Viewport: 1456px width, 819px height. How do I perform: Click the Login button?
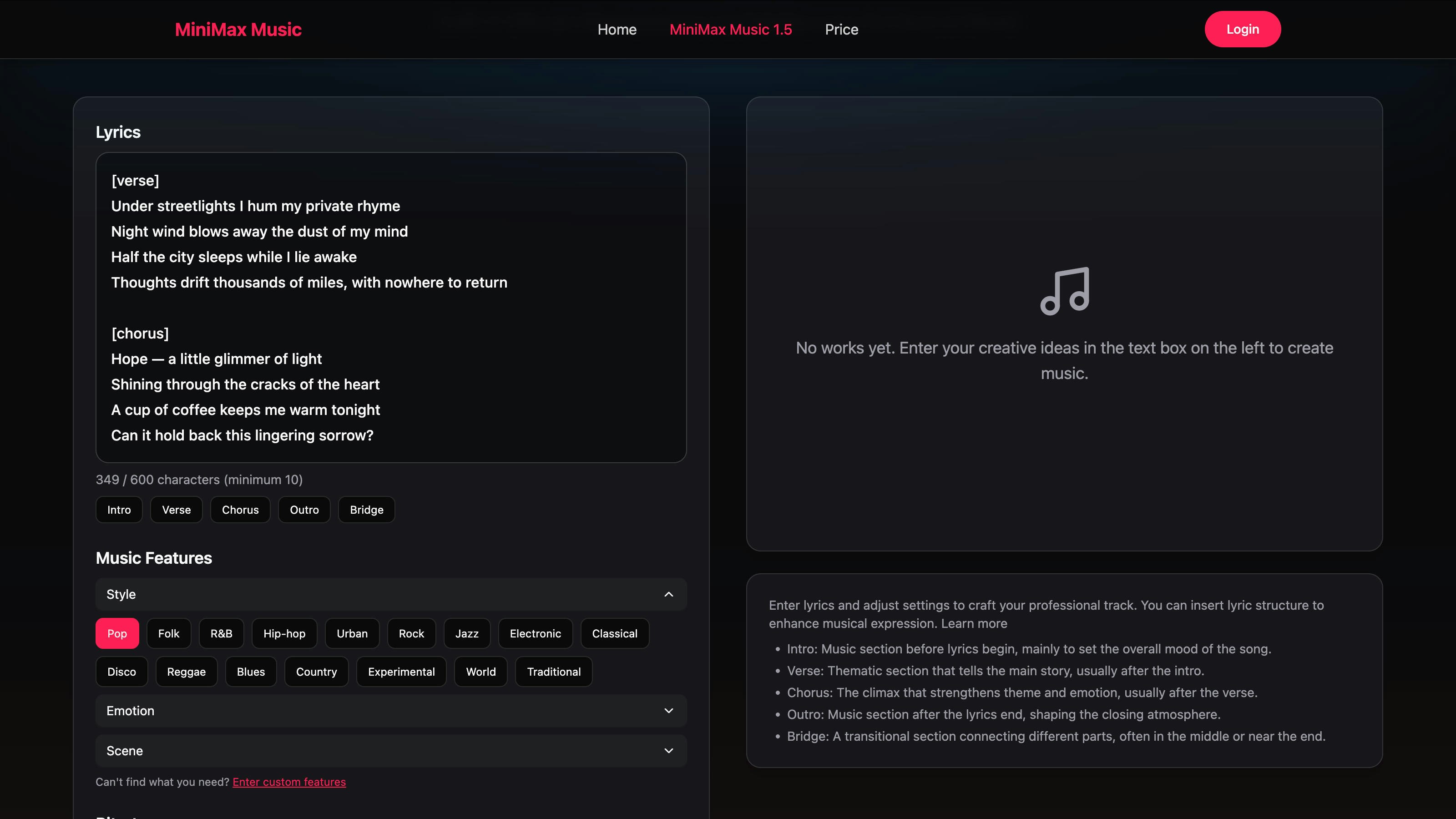[1242, 29]
